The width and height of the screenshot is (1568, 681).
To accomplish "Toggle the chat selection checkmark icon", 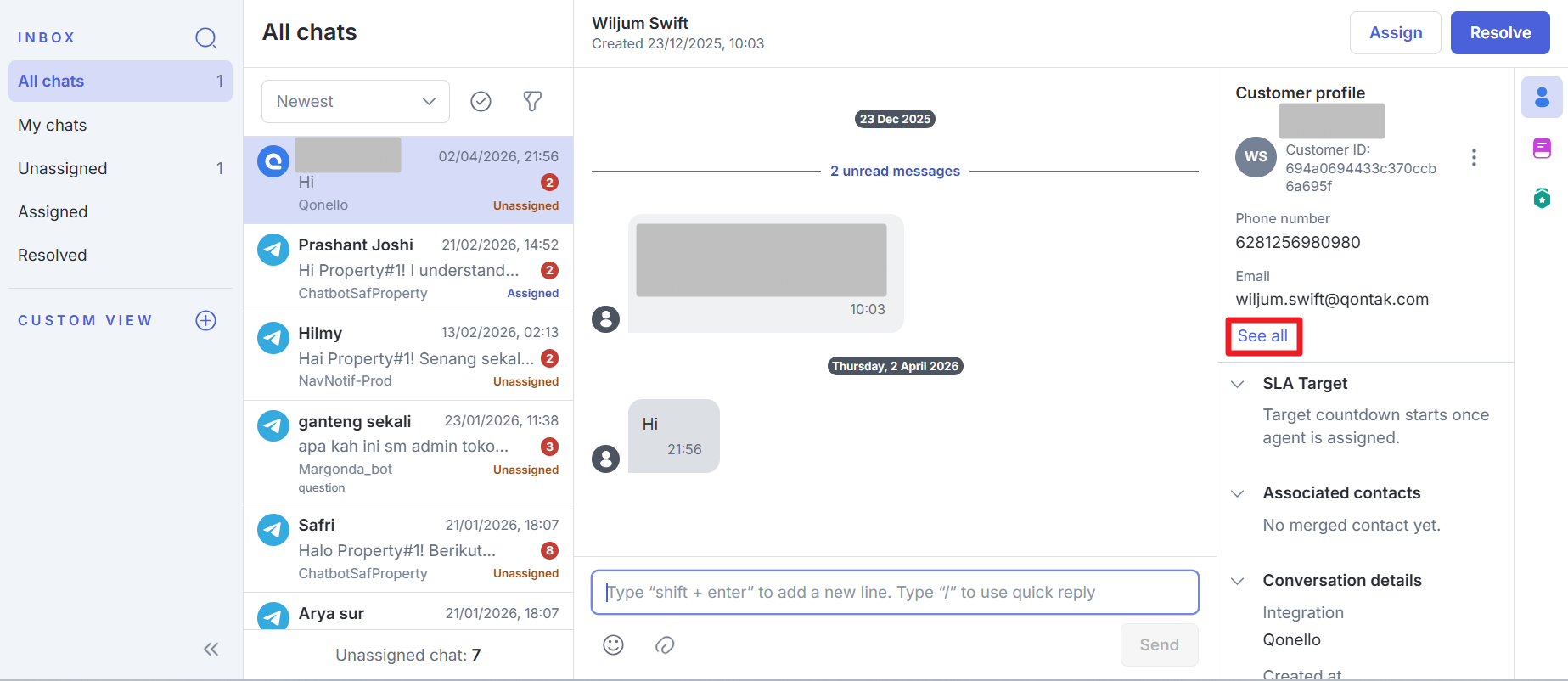I will pyautogui.click(x=481, y=102).
